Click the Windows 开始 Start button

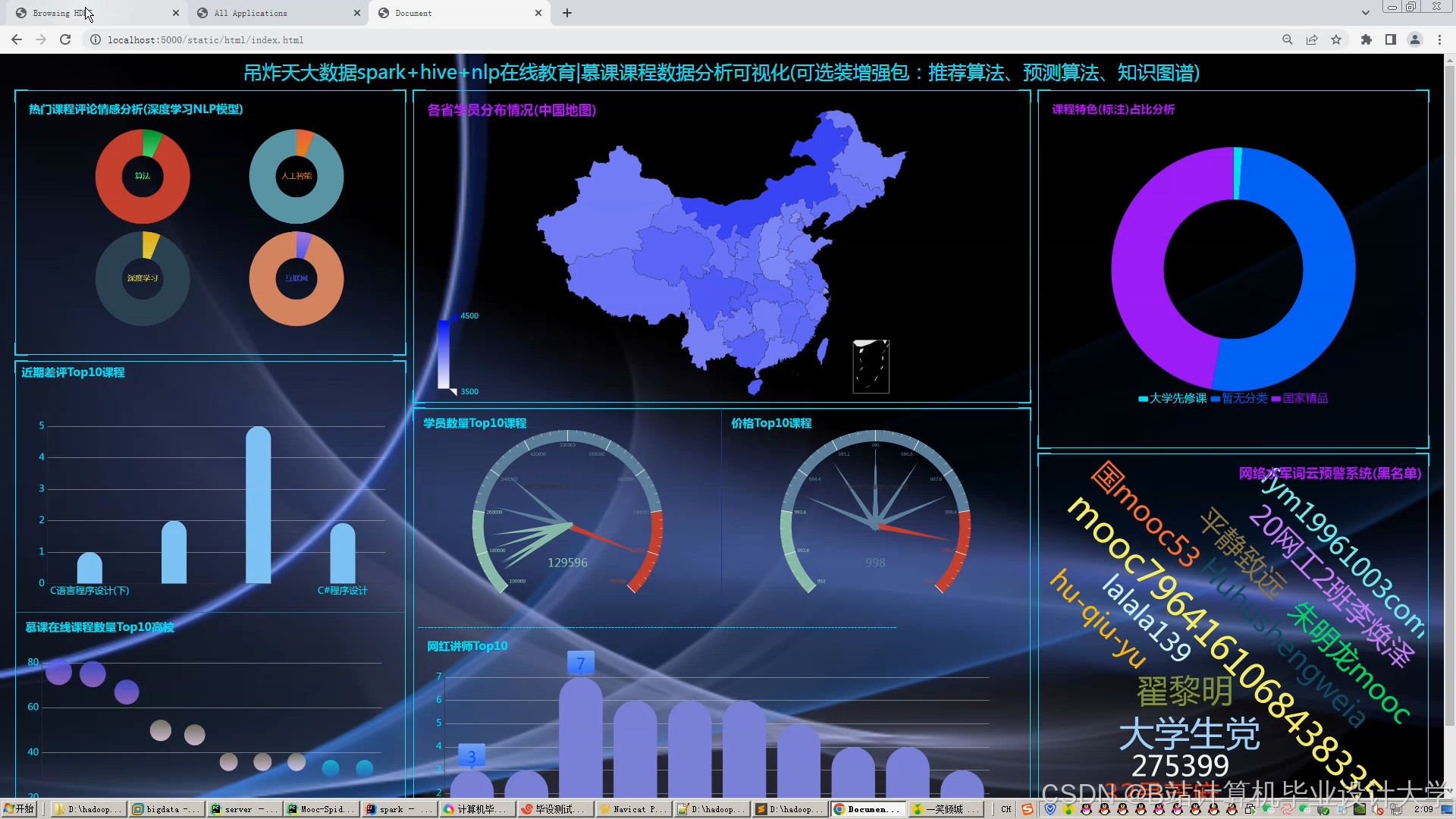[x=19, y=809]
